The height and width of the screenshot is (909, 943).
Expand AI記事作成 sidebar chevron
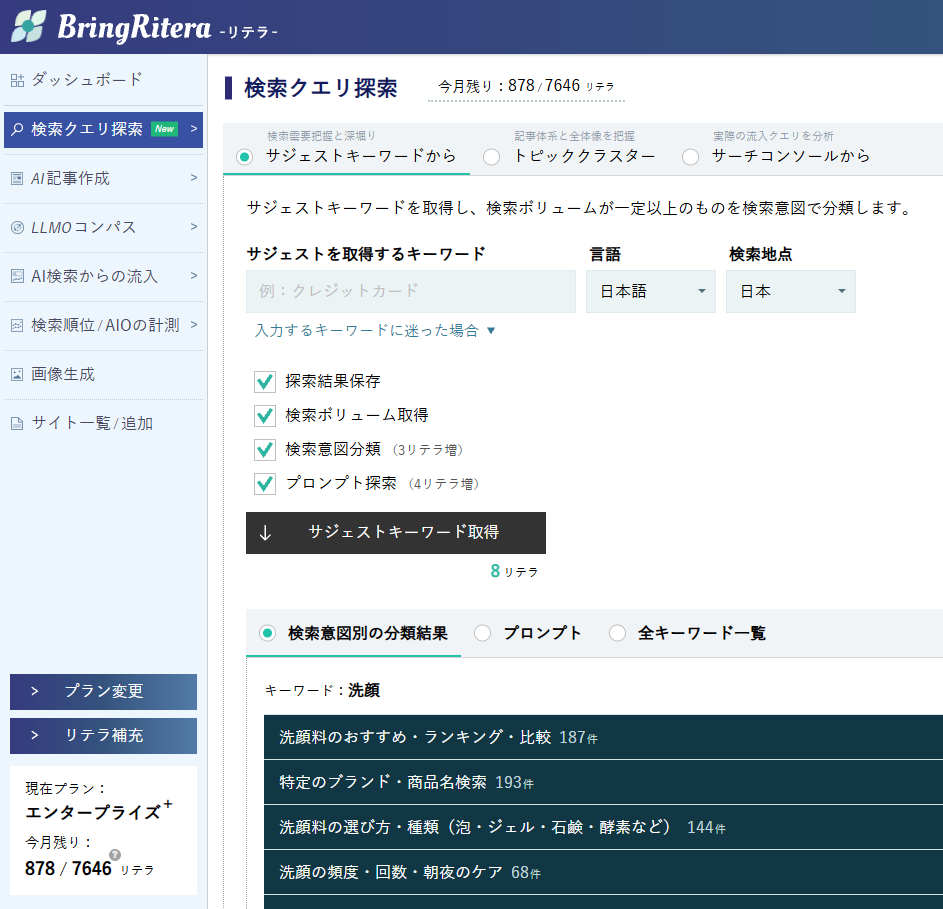[x=194, y=177]
